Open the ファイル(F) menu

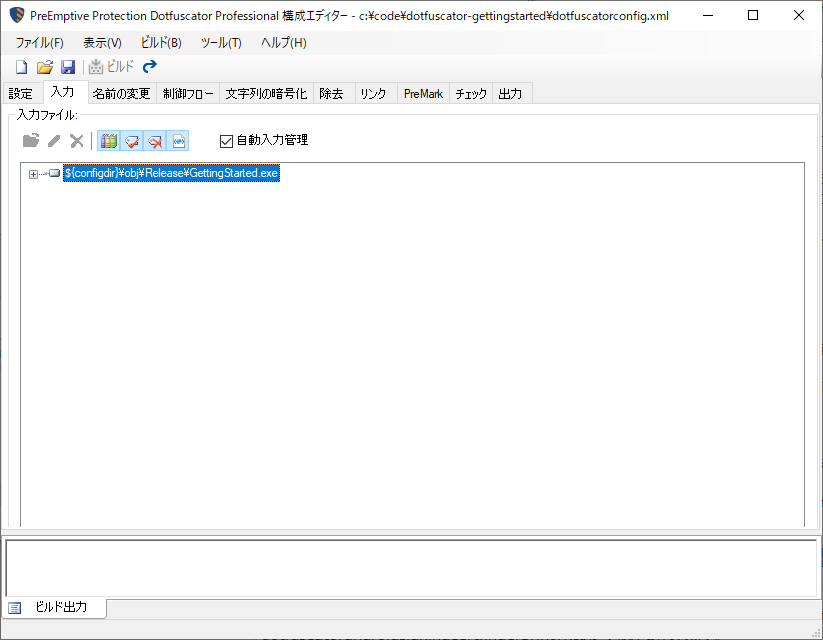[x=39, y=43]
